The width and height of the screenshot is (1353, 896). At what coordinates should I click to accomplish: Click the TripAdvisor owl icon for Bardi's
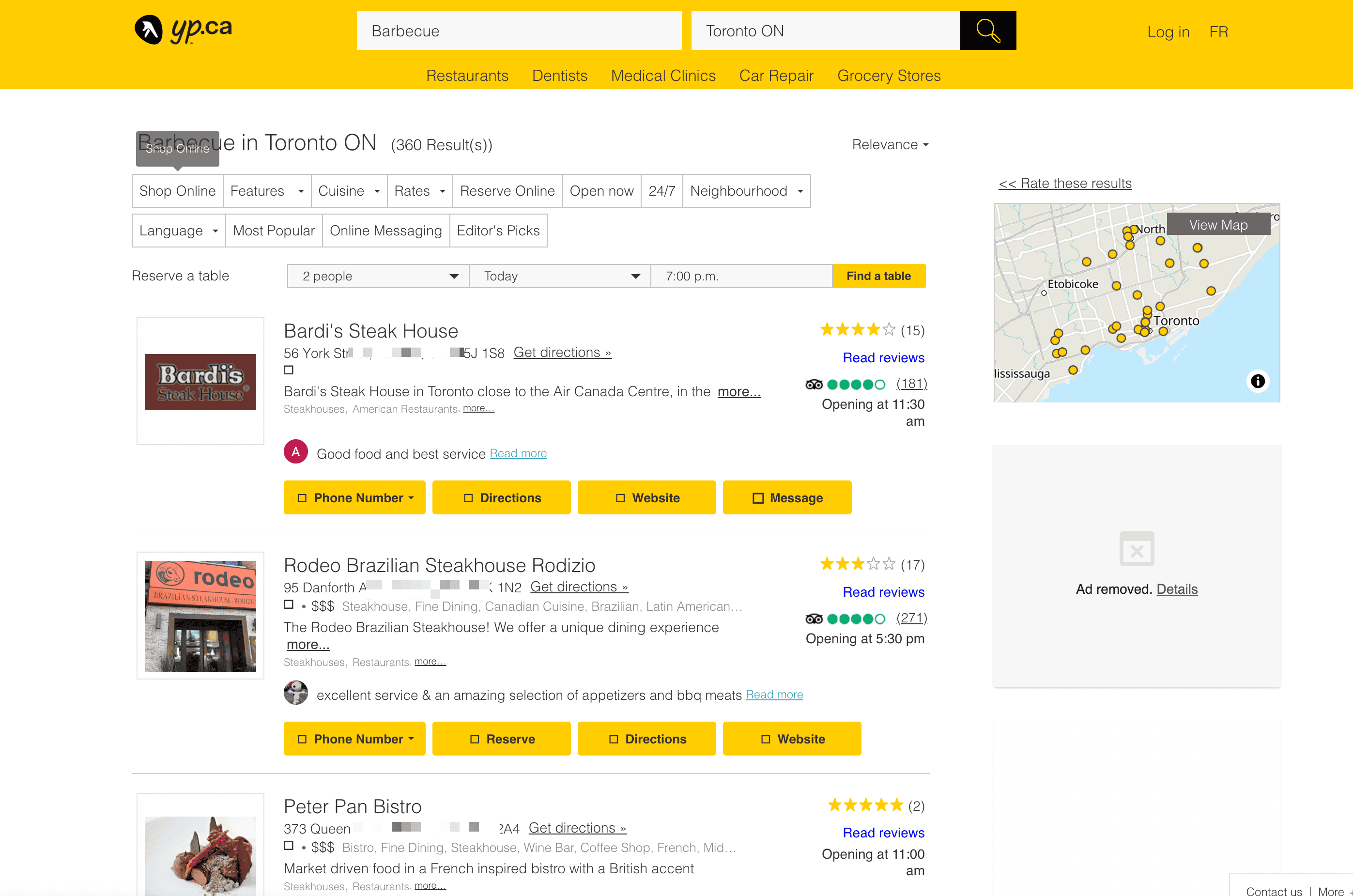click(x=814, y=385)
